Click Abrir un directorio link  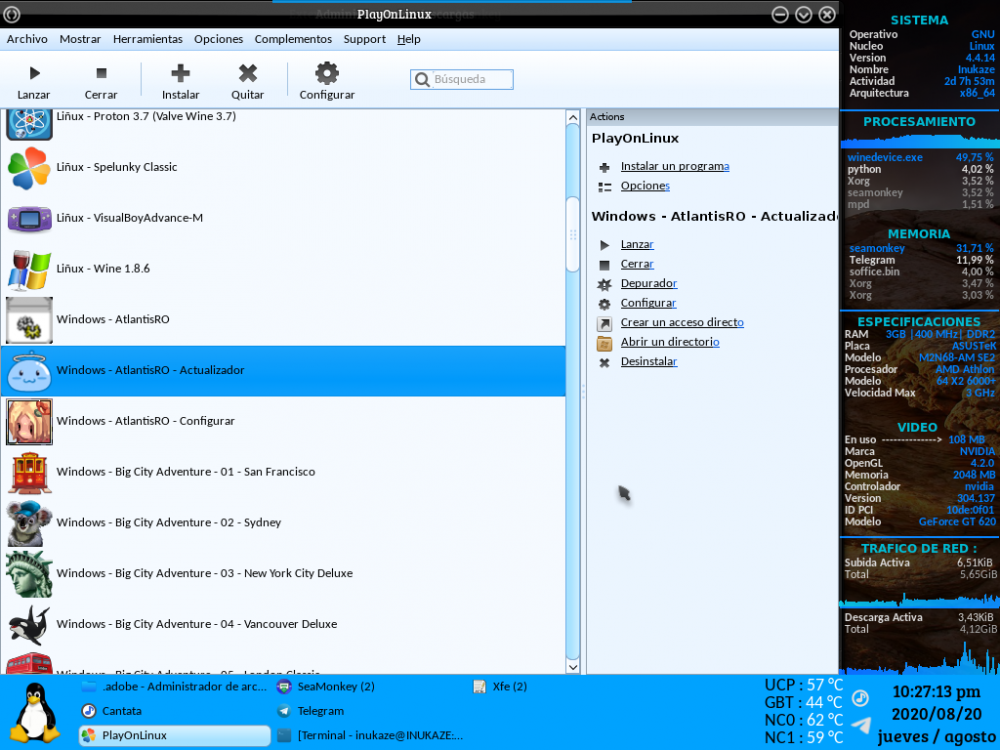[x=669, y=342]
